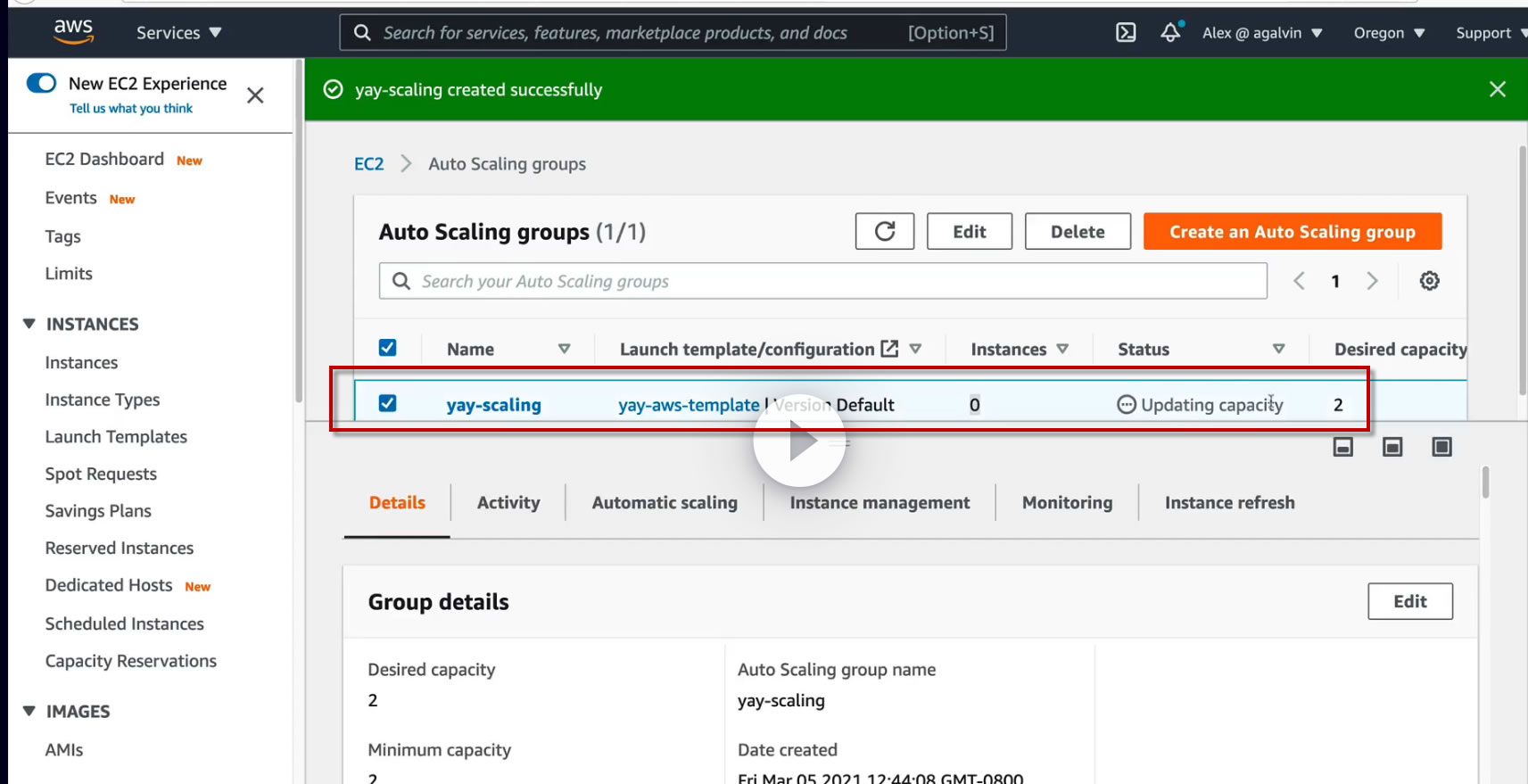Minimize the details split panel

tap(1342, 447)
